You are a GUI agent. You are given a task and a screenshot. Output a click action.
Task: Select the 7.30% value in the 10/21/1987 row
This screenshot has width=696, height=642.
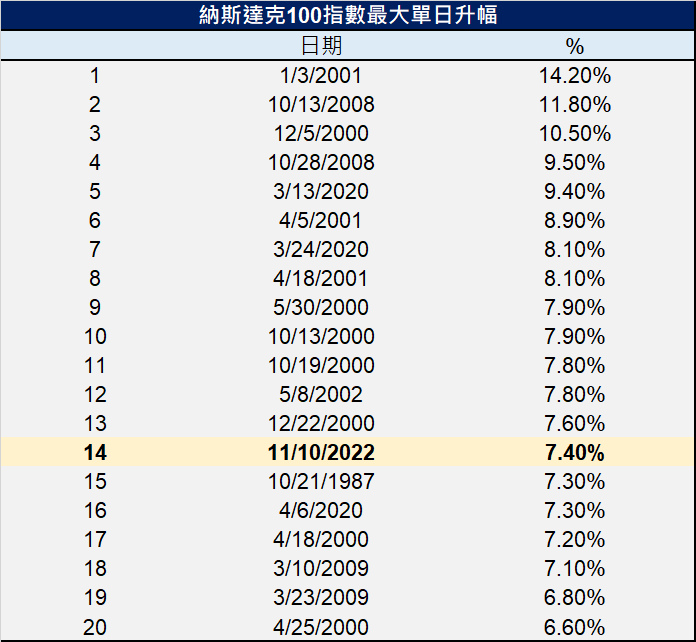point(575,481)
